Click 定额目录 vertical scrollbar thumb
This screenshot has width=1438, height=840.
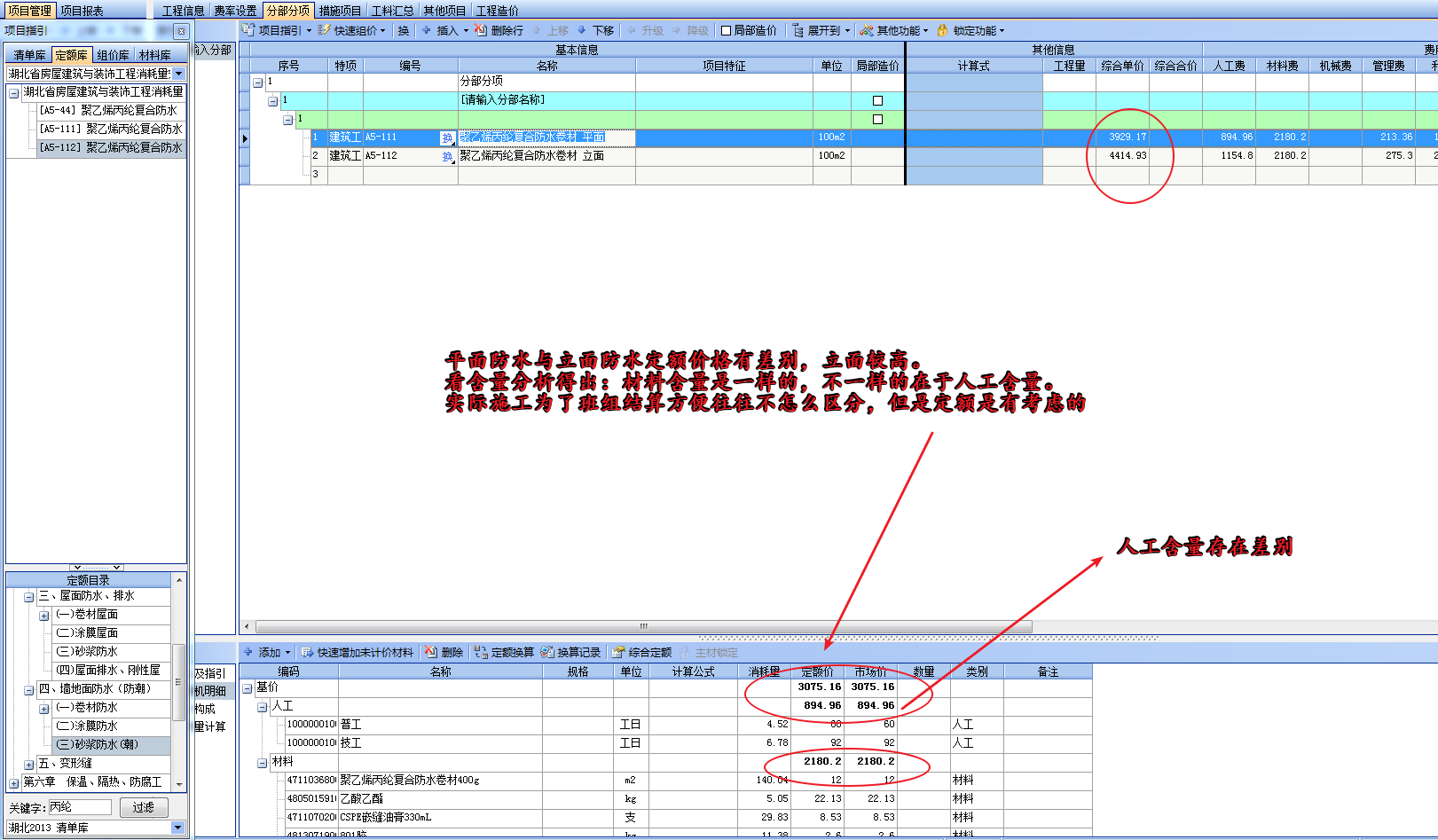[178, 681]
